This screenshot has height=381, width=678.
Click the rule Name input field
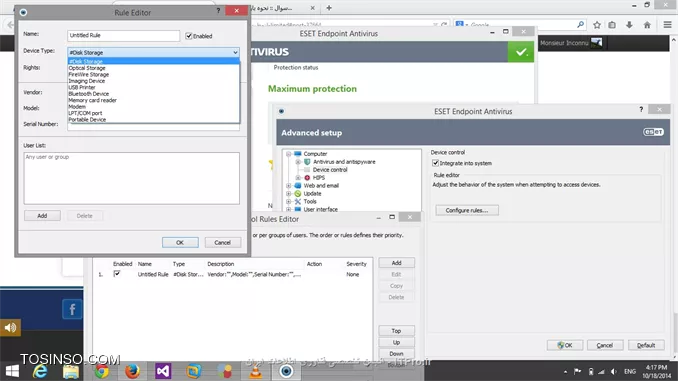(124, 35)
